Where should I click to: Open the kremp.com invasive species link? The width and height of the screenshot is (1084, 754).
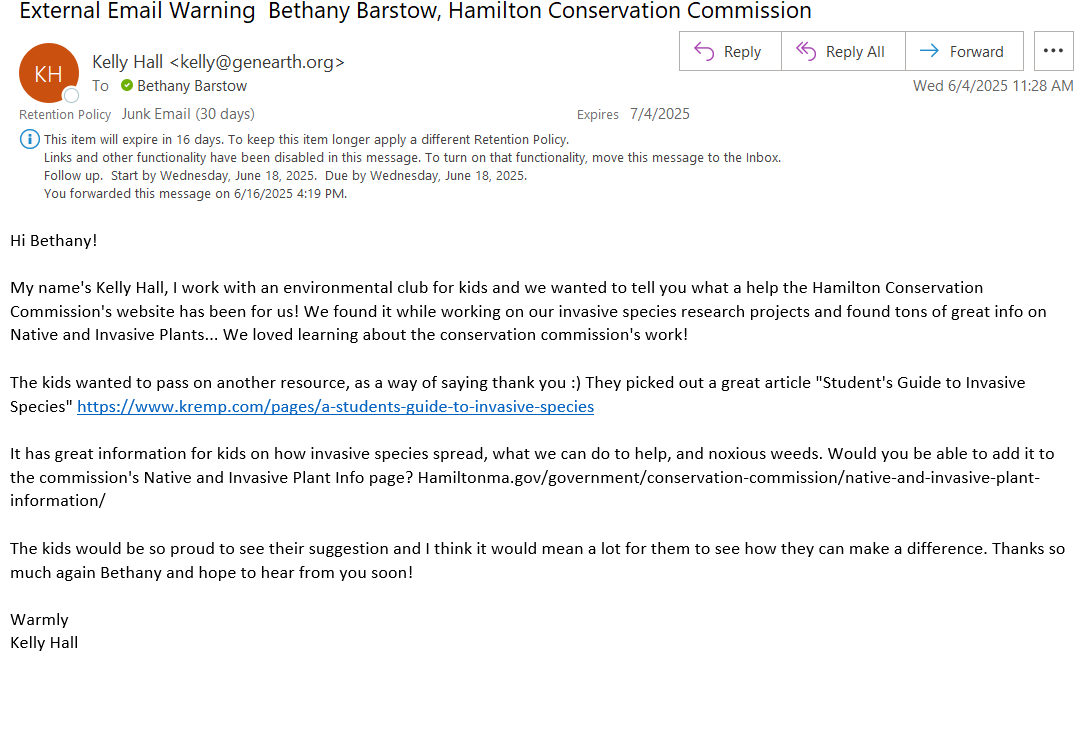pyautogui.click(x=335, y=406)
